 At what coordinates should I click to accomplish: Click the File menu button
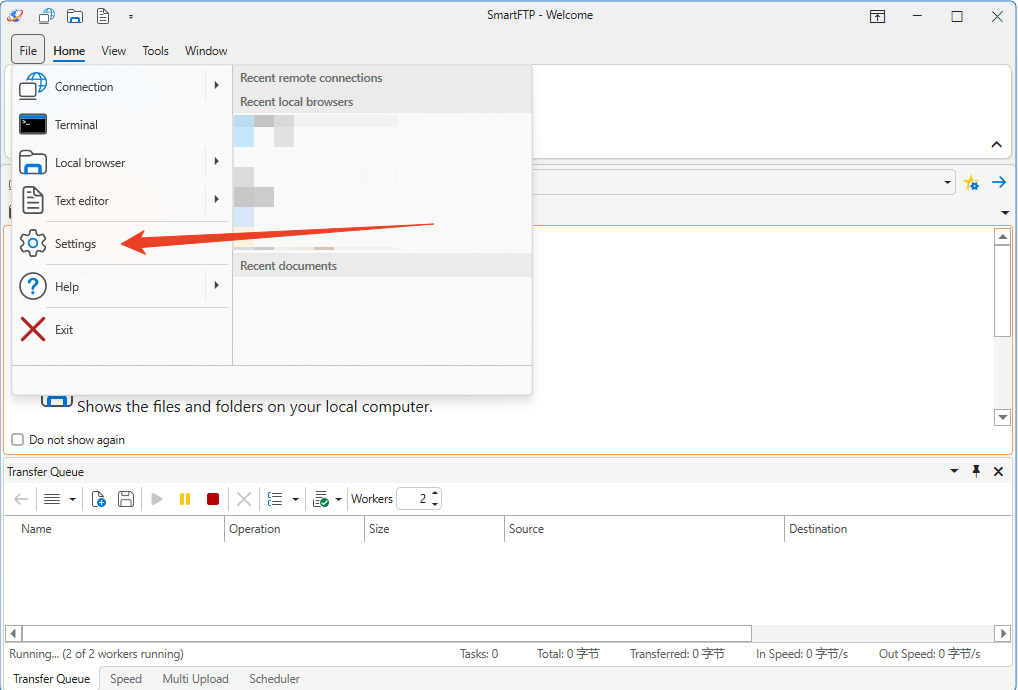coord(28,50)
